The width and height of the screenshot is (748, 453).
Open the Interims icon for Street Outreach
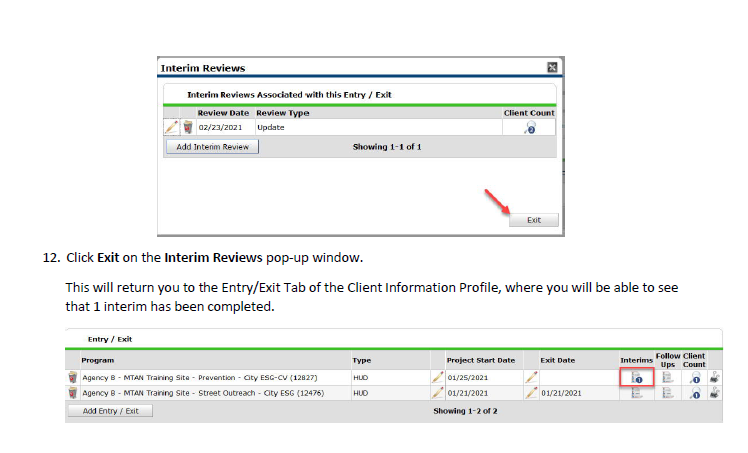[x=636, y=394]
